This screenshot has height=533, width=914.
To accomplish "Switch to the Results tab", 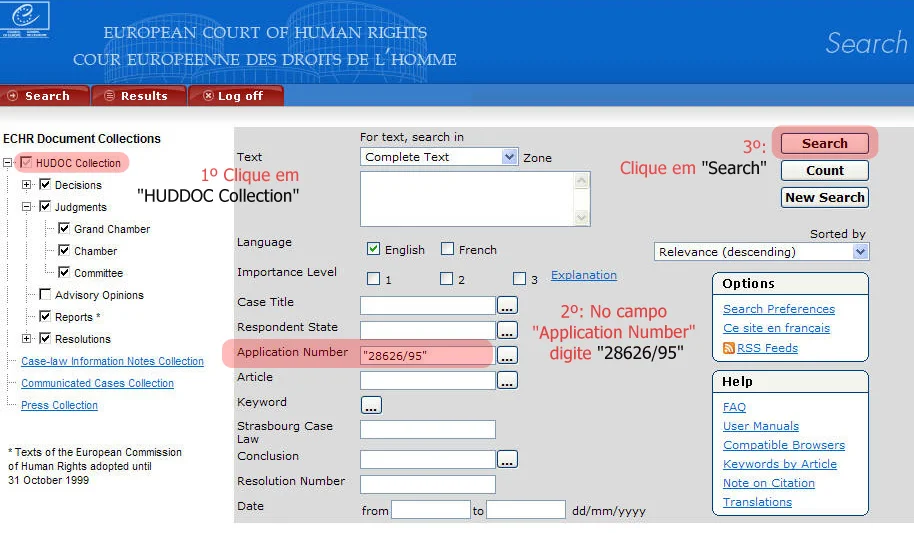I will 139,96.
